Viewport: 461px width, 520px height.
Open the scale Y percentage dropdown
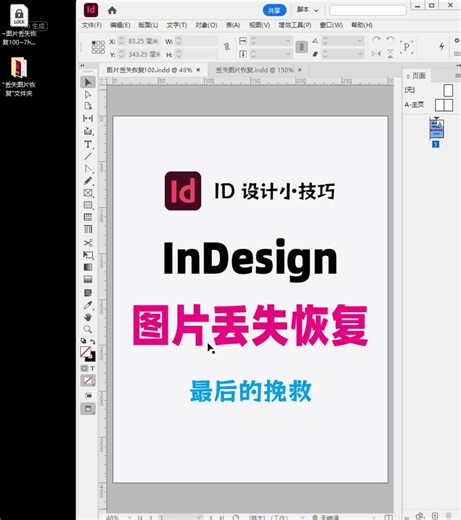coord(288,54)
